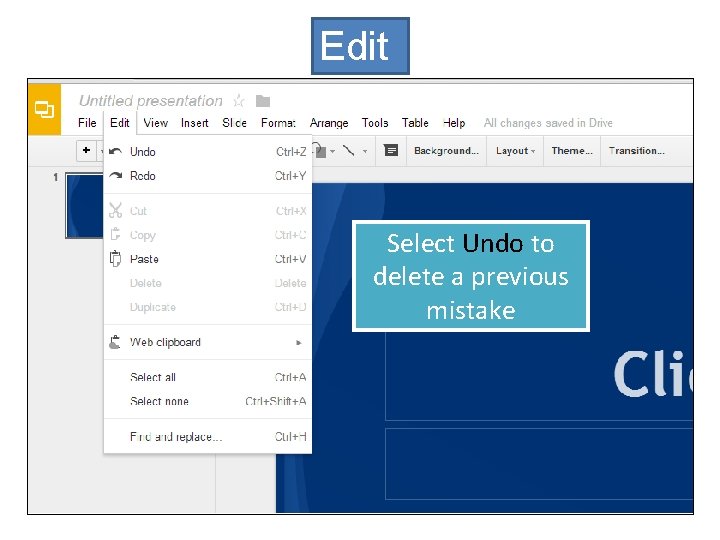This screenshot has height=540, width=720.
Task: Click the Undo arrow icon in menu
Action: pos(116,151)
